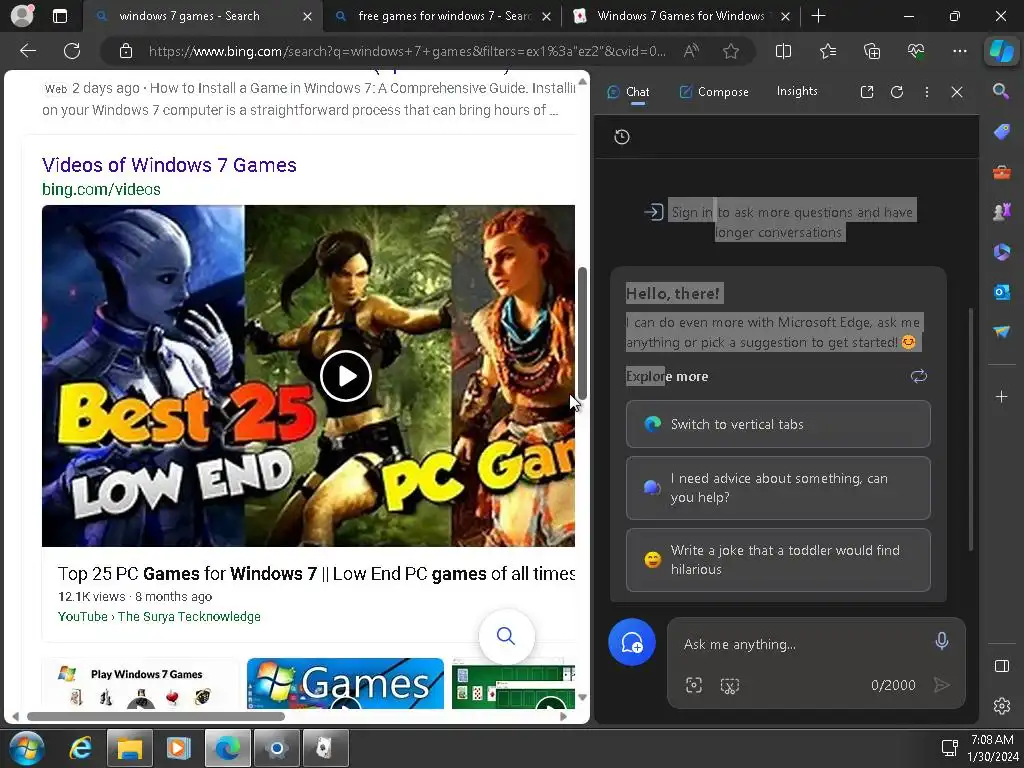
Task: Click 'Write a joke that a toddler' suggestion
Action: coord(778,560)
